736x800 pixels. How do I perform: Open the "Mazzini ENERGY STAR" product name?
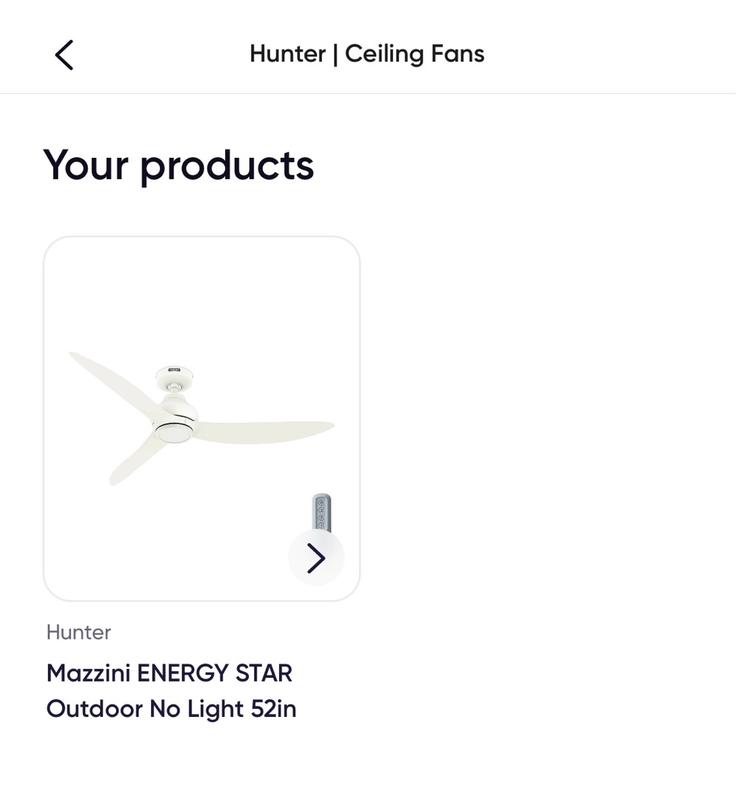tap(169, 673)
